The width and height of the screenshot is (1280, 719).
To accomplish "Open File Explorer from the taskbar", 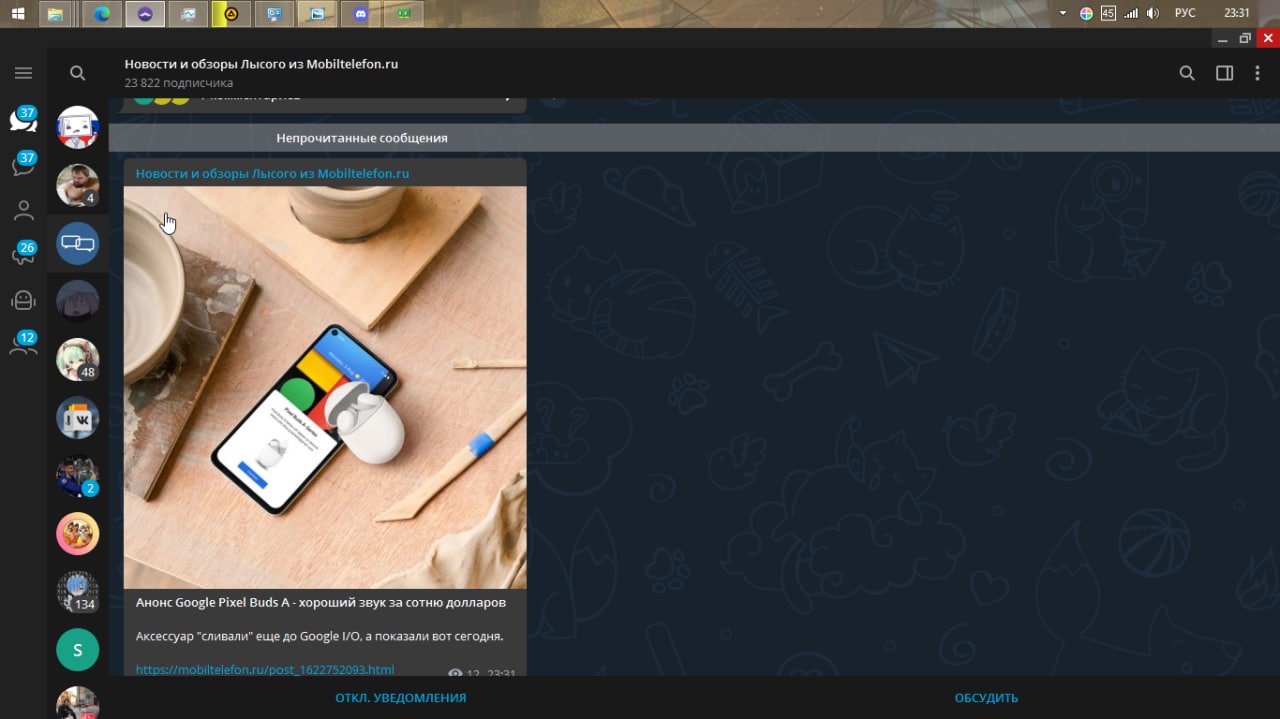I will [57, 14].
